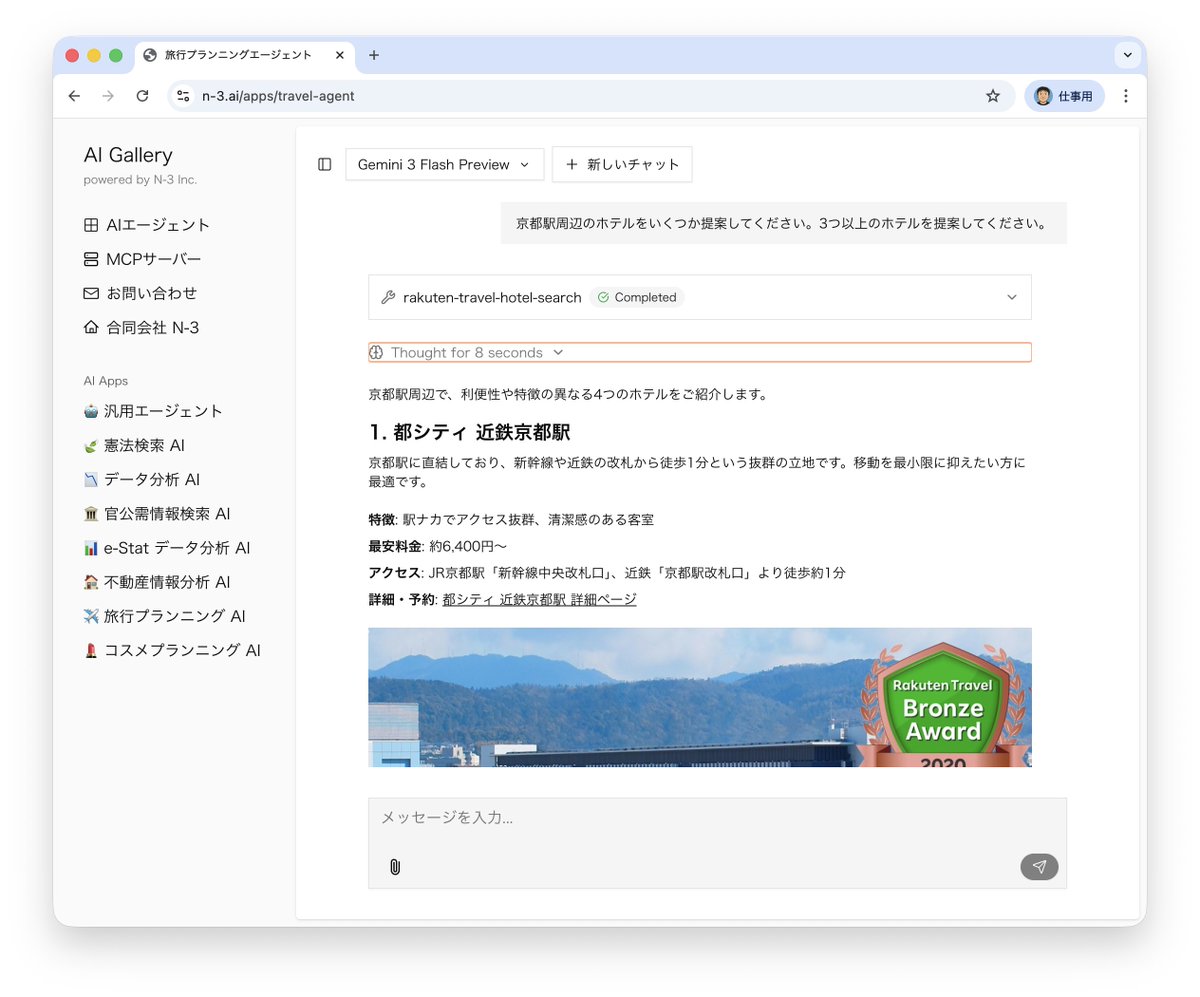Click the hotel photo with Bronze Award
Image resolution: width=1200 pixels, height=997 pixels.
point(700,697)
